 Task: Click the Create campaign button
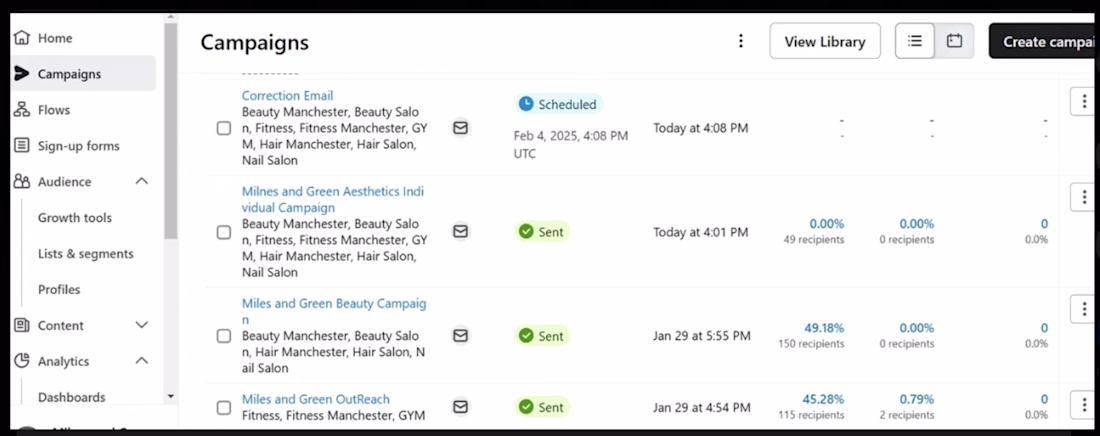pos(1044,41)
